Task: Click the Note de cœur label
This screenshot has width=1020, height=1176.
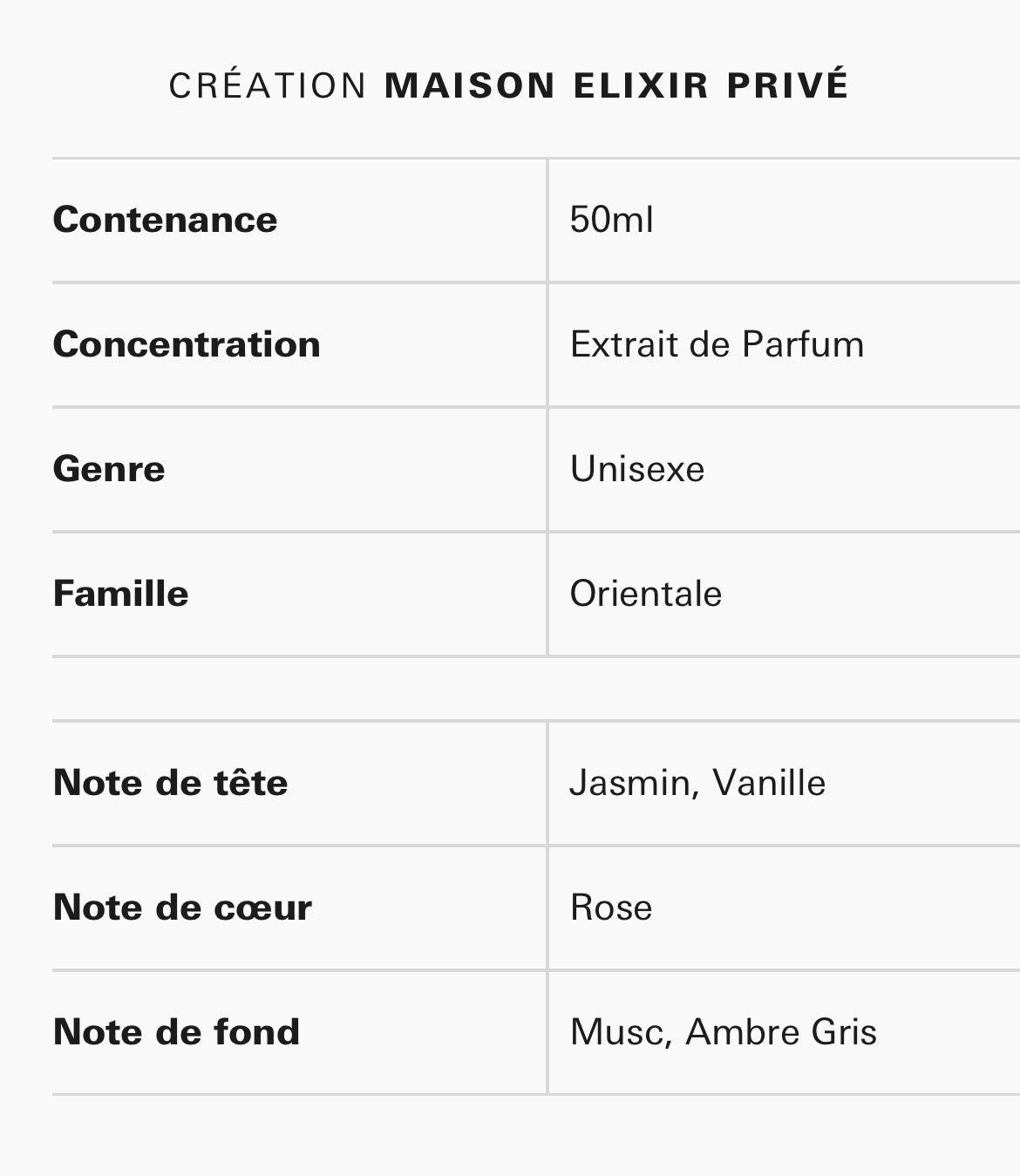Action: [182, 907]
